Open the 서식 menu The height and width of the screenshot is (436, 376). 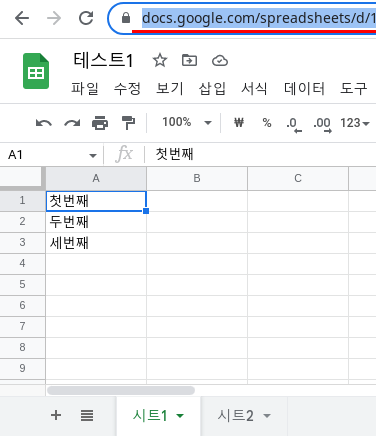tap(254, 89)
